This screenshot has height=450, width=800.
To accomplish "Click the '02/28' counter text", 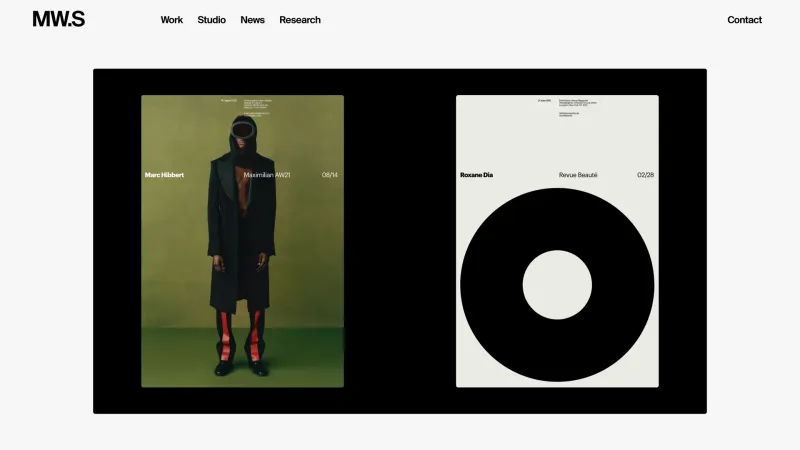I will click(x=645, y=175).
